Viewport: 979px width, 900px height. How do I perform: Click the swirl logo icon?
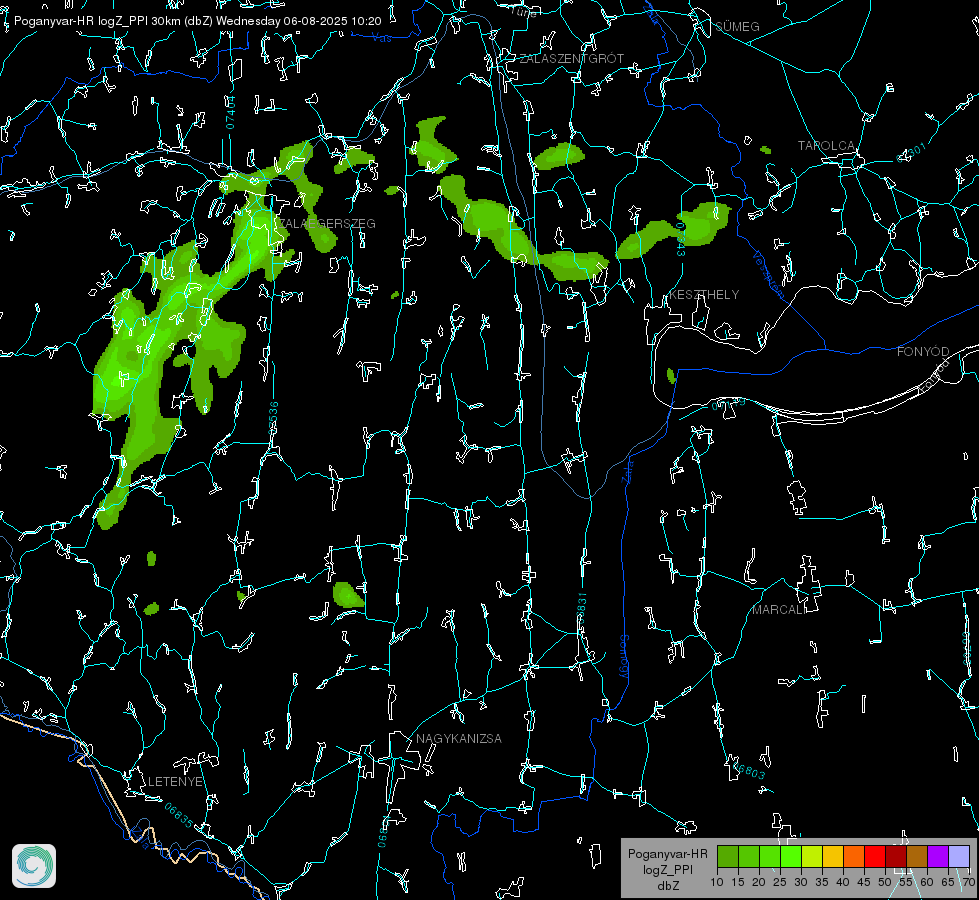click(34, 866)
